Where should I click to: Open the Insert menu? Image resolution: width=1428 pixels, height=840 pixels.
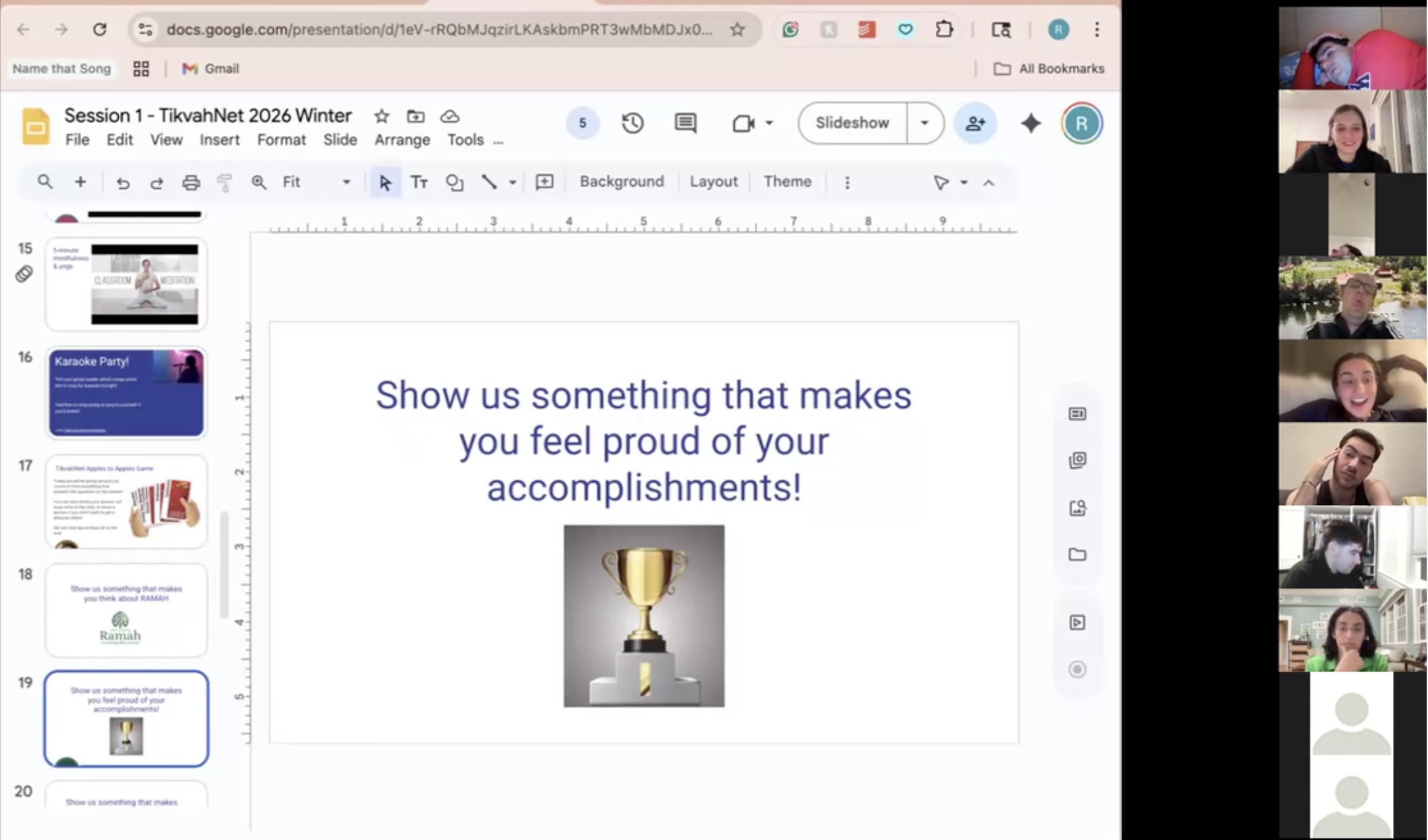pyautogui.click(x=219, y=140)
